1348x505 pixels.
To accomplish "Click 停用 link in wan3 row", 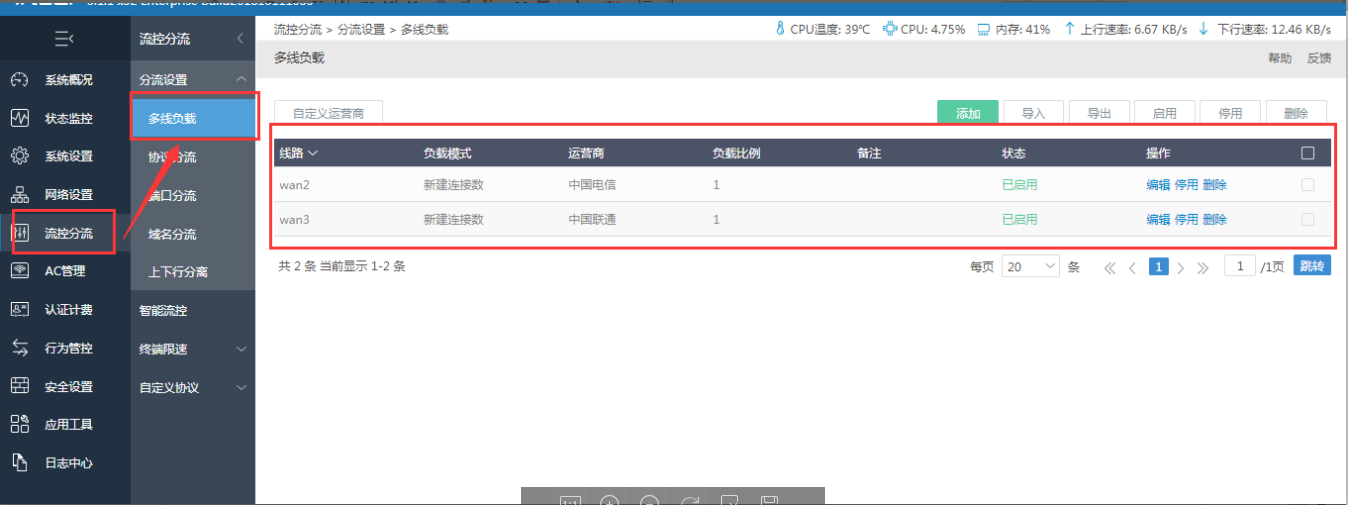I will [1186, 219].
